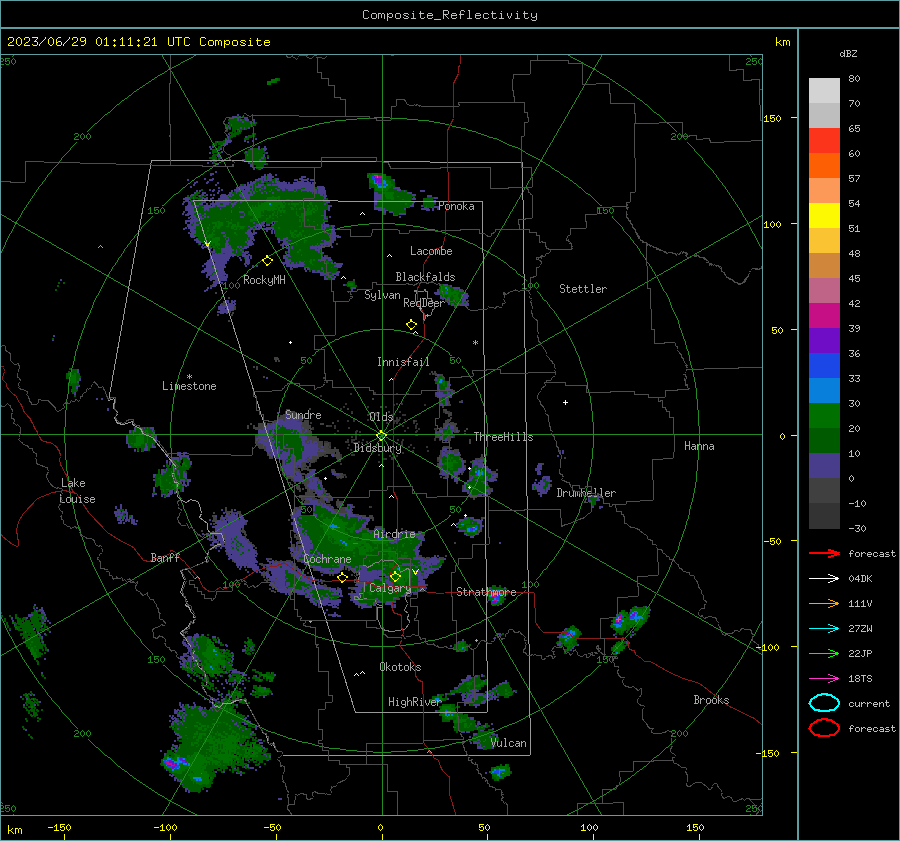This screenshot has width=900, height=841.
Task: Click the Composite_Reflectivity title text
Action: [450, 15]
